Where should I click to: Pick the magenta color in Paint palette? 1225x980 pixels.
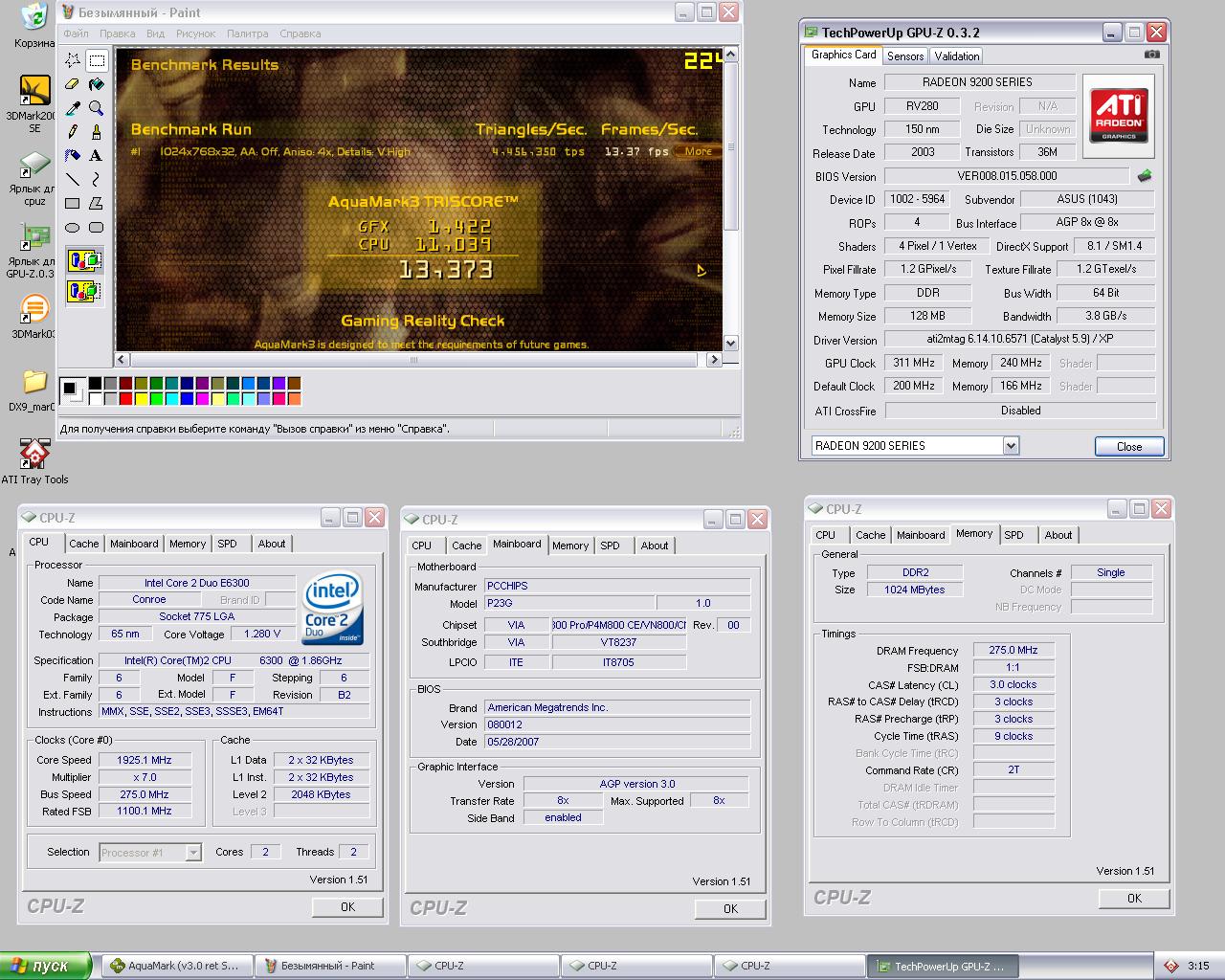202,398
